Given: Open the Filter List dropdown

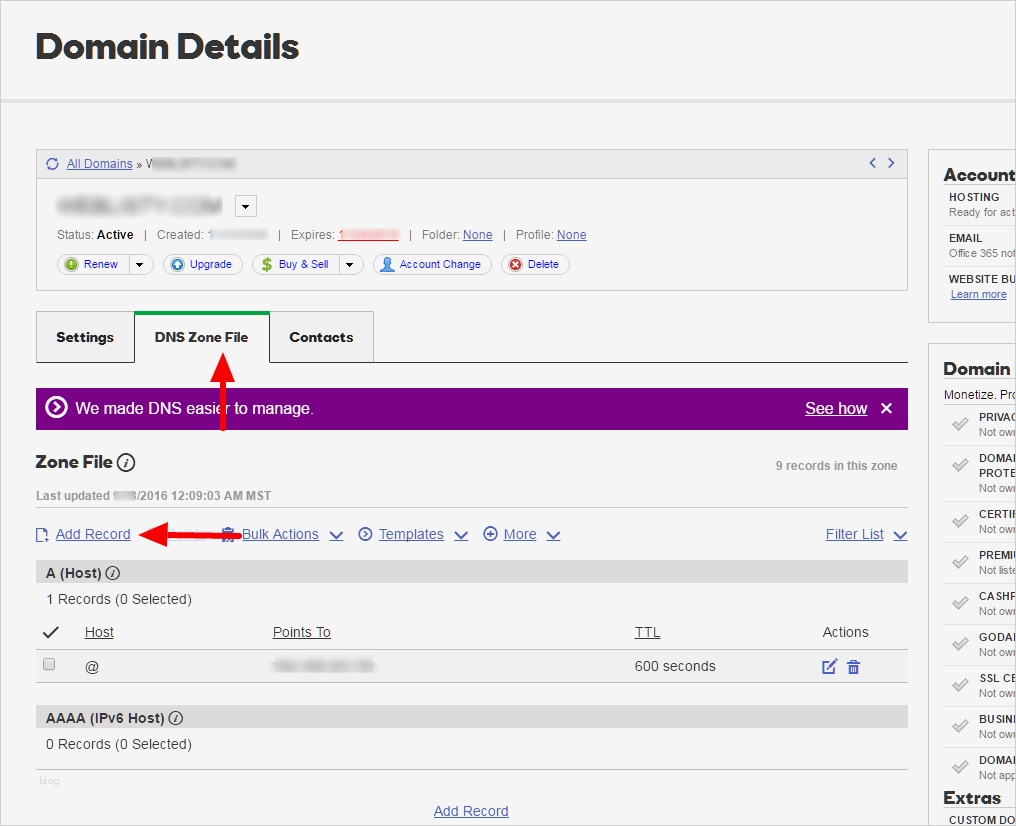Looking at the screenshot, I should 866,534.
